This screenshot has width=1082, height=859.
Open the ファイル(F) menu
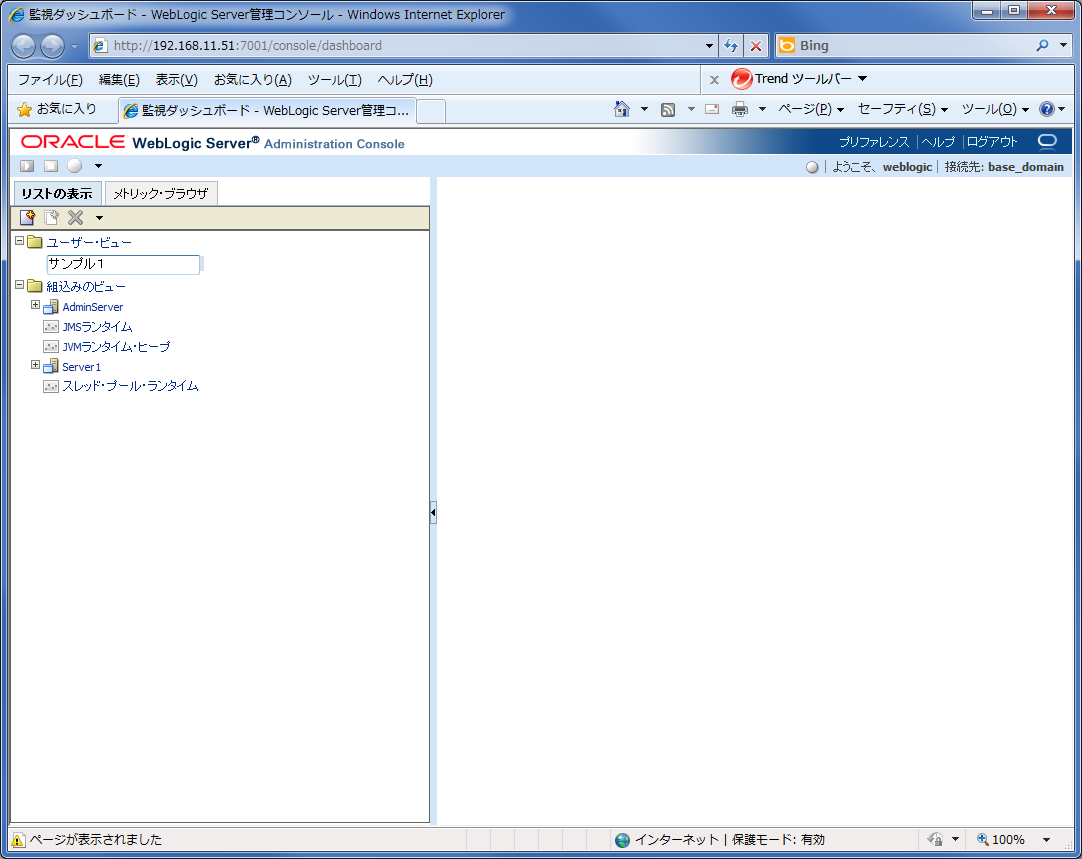[50, 80]
